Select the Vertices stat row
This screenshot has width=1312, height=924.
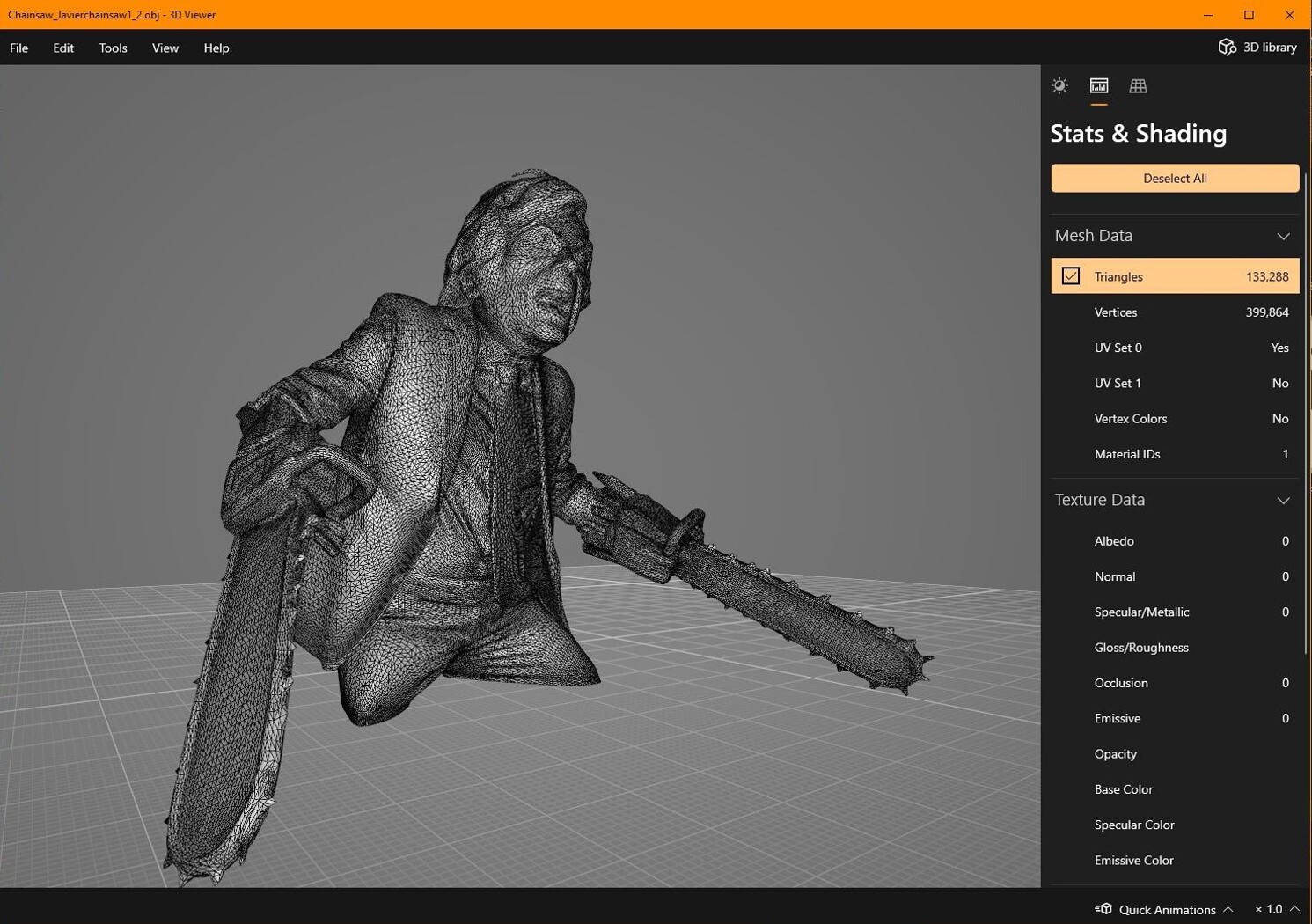point(1175,312)
